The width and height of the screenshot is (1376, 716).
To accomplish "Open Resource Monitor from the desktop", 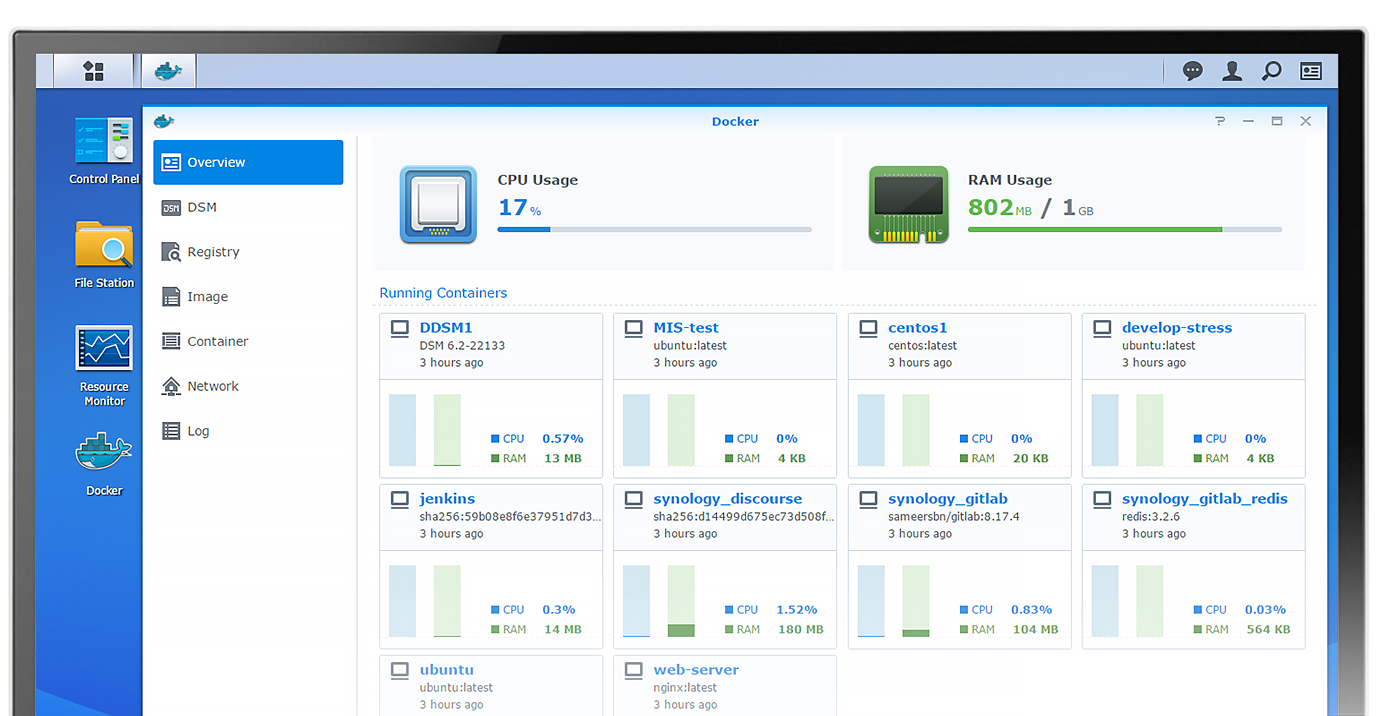I will pyautogui.click(x=103, y=348).
